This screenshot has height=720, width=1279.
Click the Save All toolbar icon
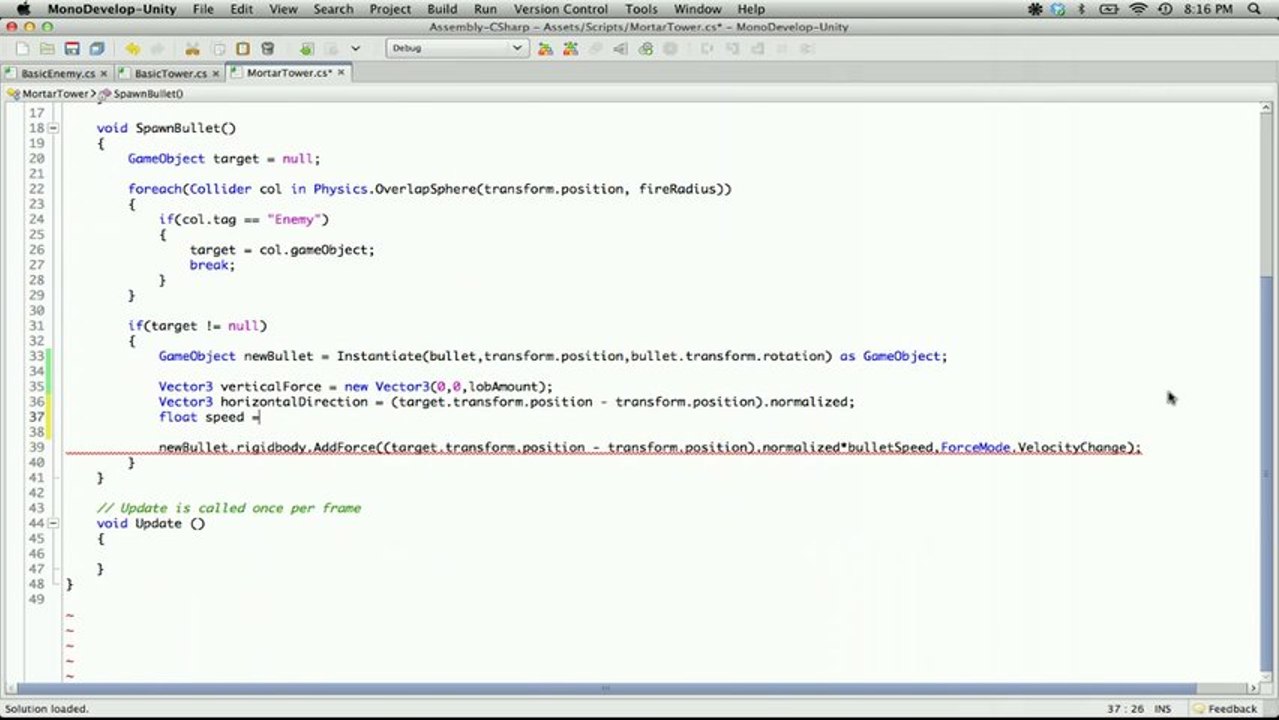coord(97,48)
